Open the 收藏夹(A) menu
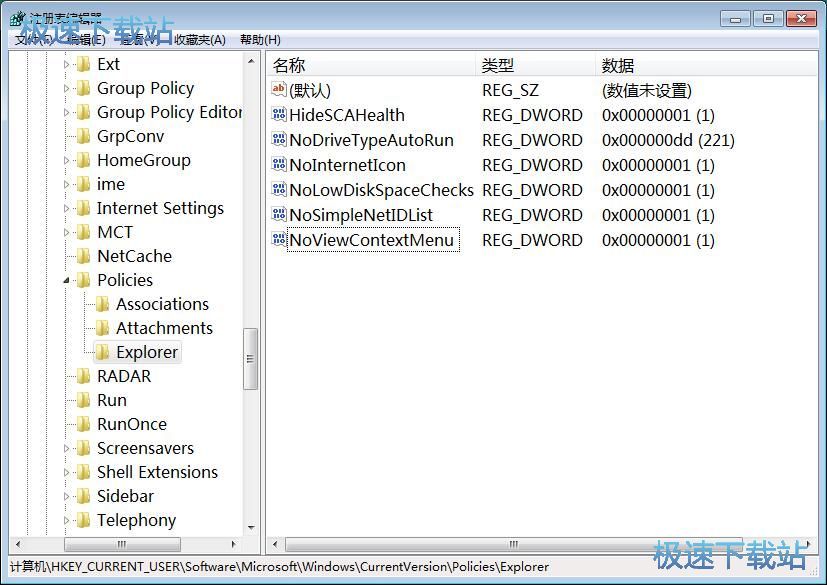 click(200, 40)
